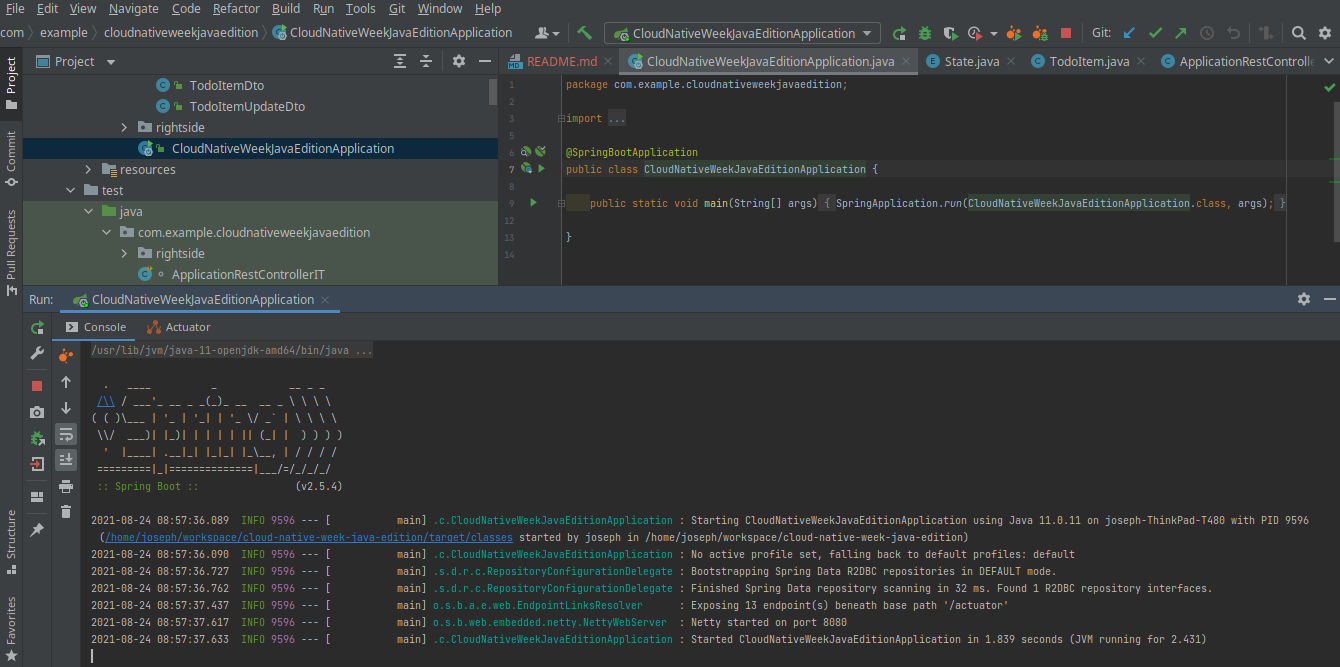Select TodoItemUpdateDto in the project tree
This screenshot has width=1340, height=667.
[x=246, y=106]
